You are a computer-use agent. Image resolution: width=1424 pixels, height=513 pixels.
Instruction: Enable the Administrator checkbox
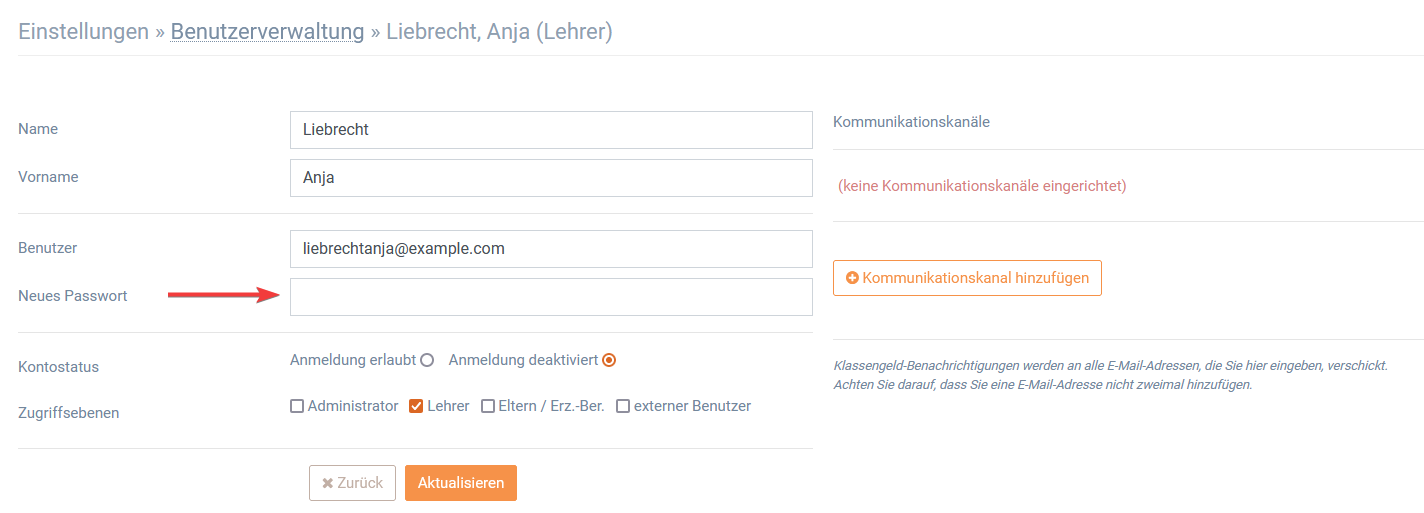[297, 406]
